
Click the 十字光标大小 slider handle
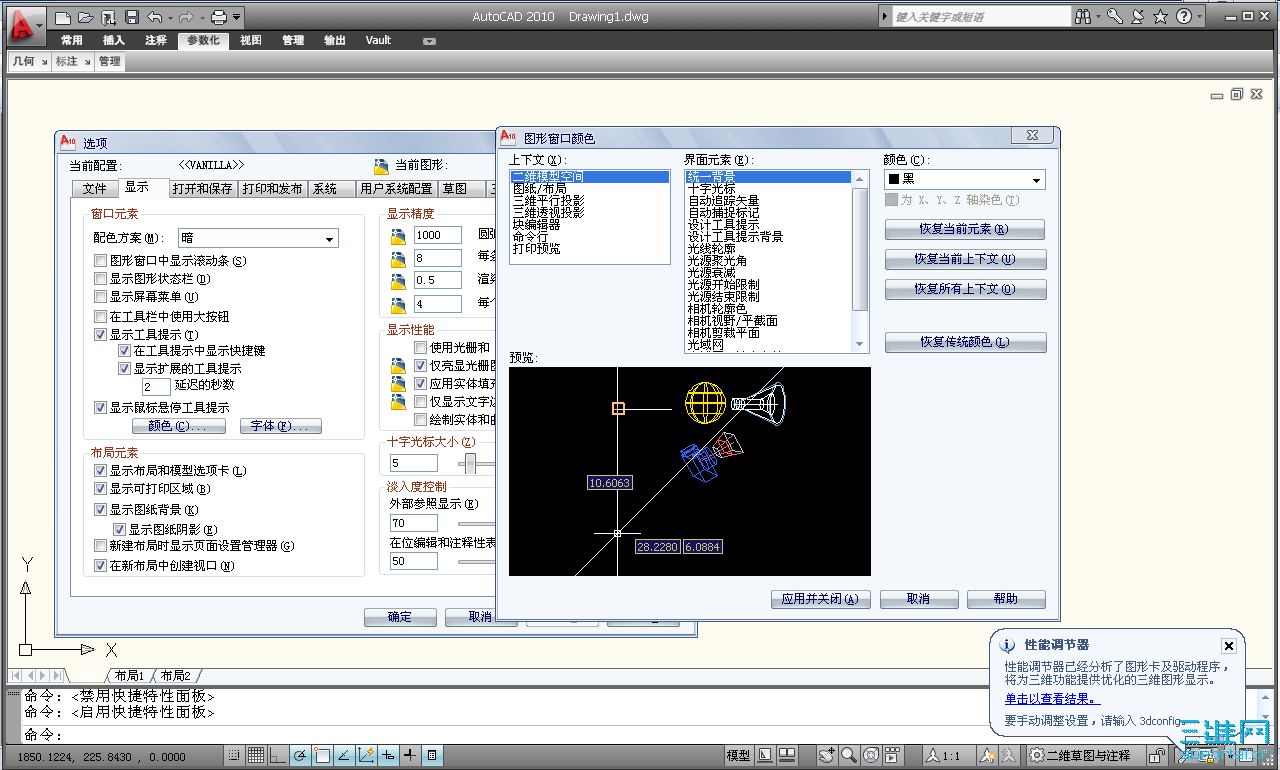[x=470, y=463]
